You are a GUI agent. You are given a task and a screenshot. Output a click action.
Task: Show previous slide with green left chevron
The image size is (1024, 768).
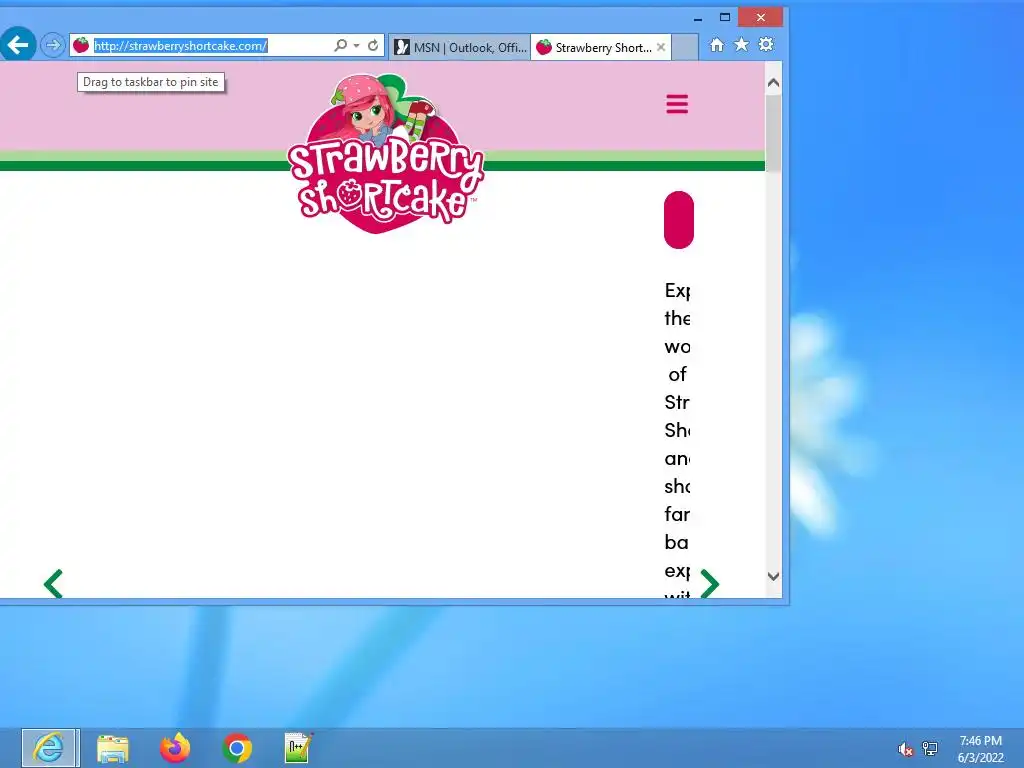pos(53,584)
